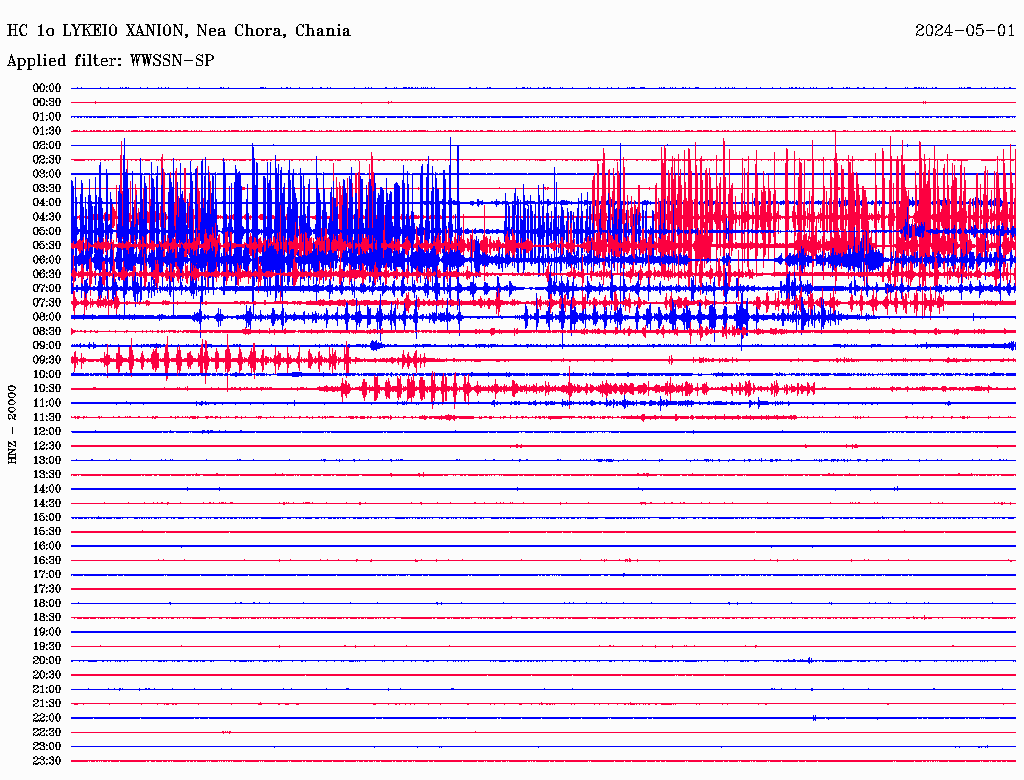Select the '07:30' time label

coord(47,303)
